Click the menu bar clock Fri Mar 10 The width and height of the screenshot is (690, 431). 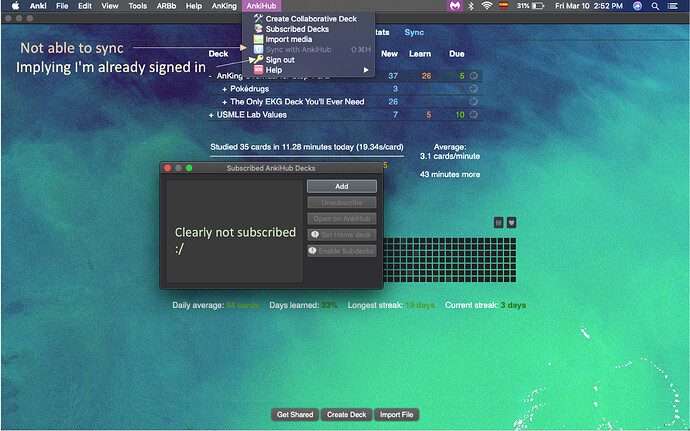click(x=589, y=6)
